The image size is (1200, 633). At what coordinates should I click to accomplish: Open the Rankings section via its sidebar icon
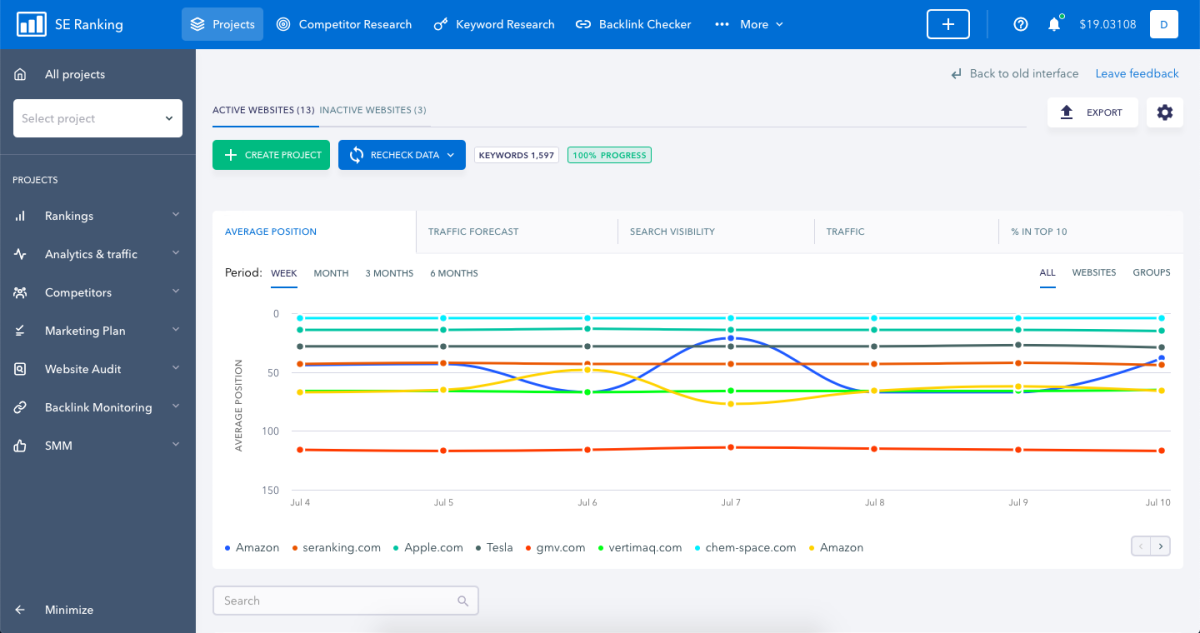pyautogui.click(x=20, y=215)
